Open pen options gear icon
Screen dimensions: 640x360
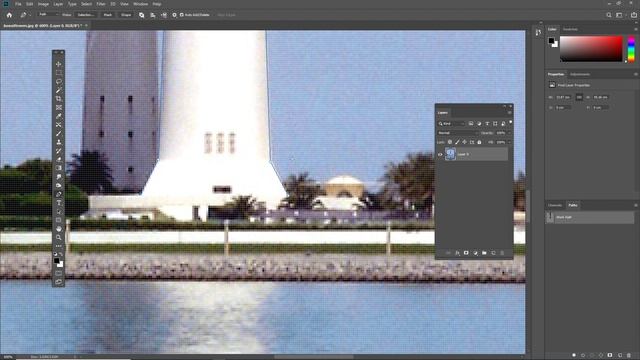[174, 15]
